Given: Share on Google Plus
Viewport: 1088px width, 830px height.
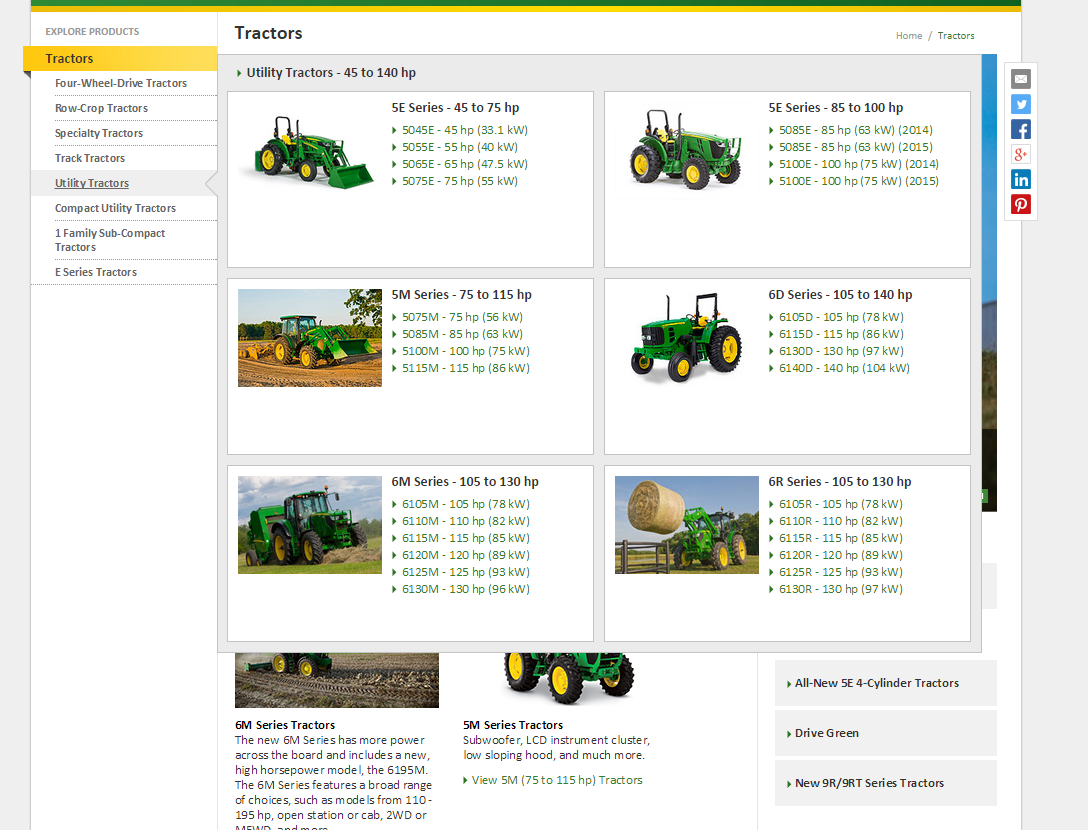Looking at the screenshot, I should [1020, 154].
